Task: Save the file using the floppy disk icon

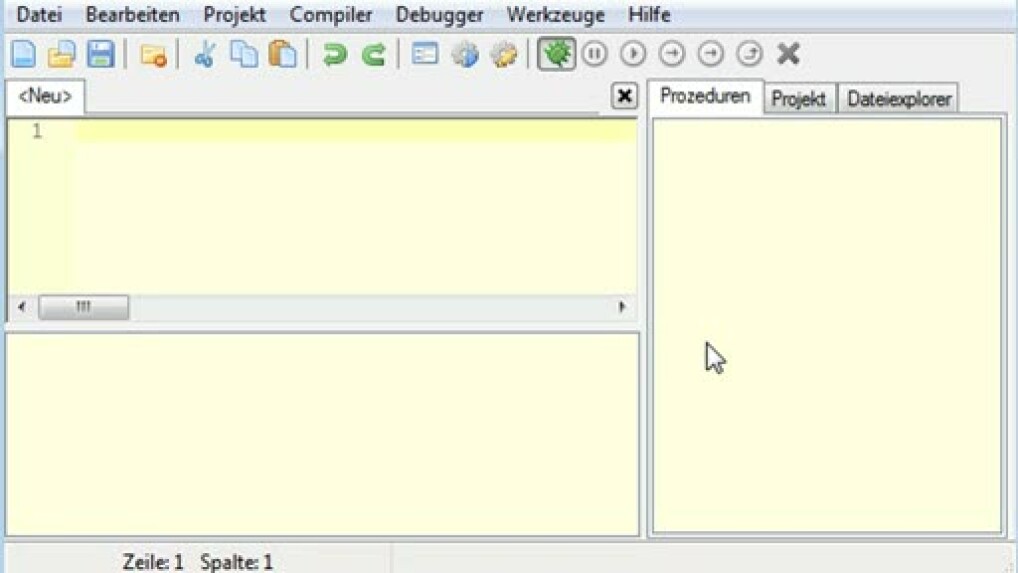Action: 100,54
